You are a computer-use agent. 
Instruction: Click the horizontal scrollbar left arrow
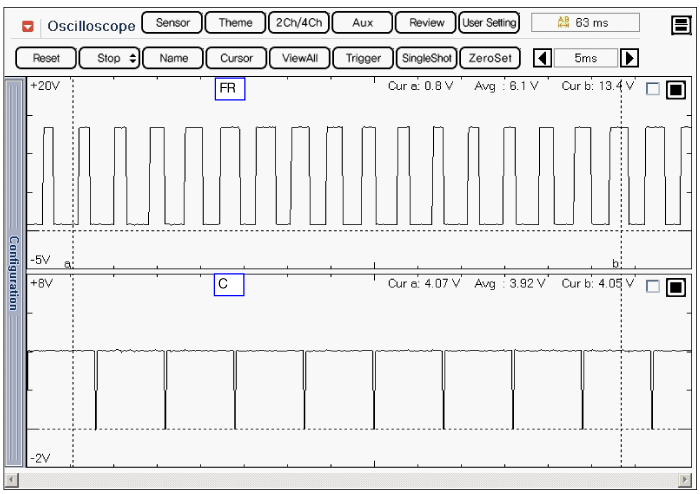(x=11, y=481)
